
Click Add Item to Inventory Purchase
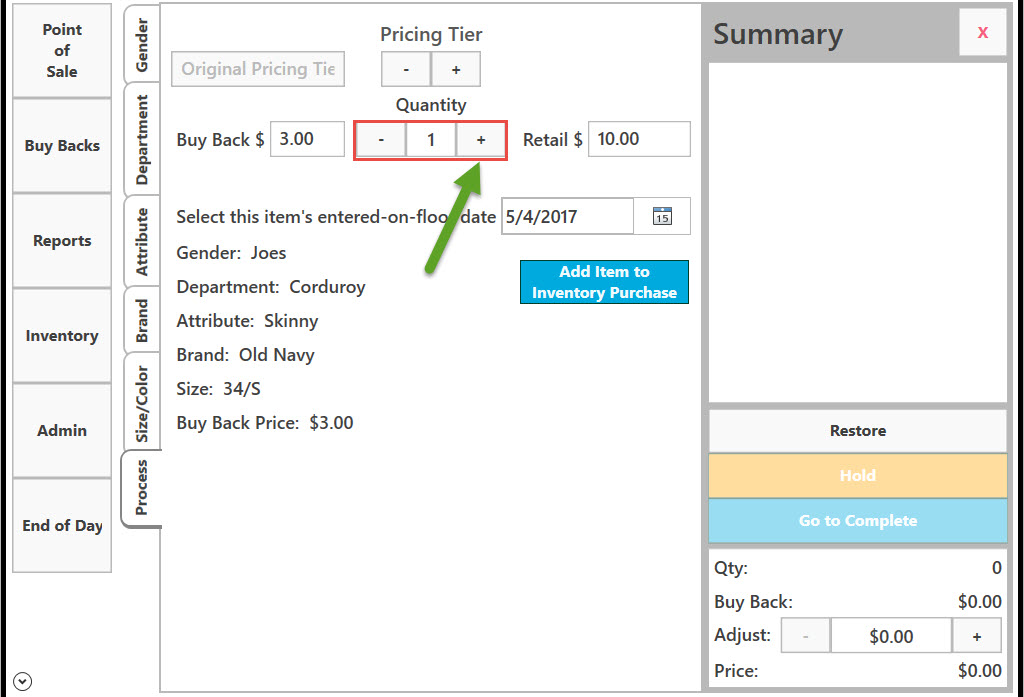(x=604, y=282)
